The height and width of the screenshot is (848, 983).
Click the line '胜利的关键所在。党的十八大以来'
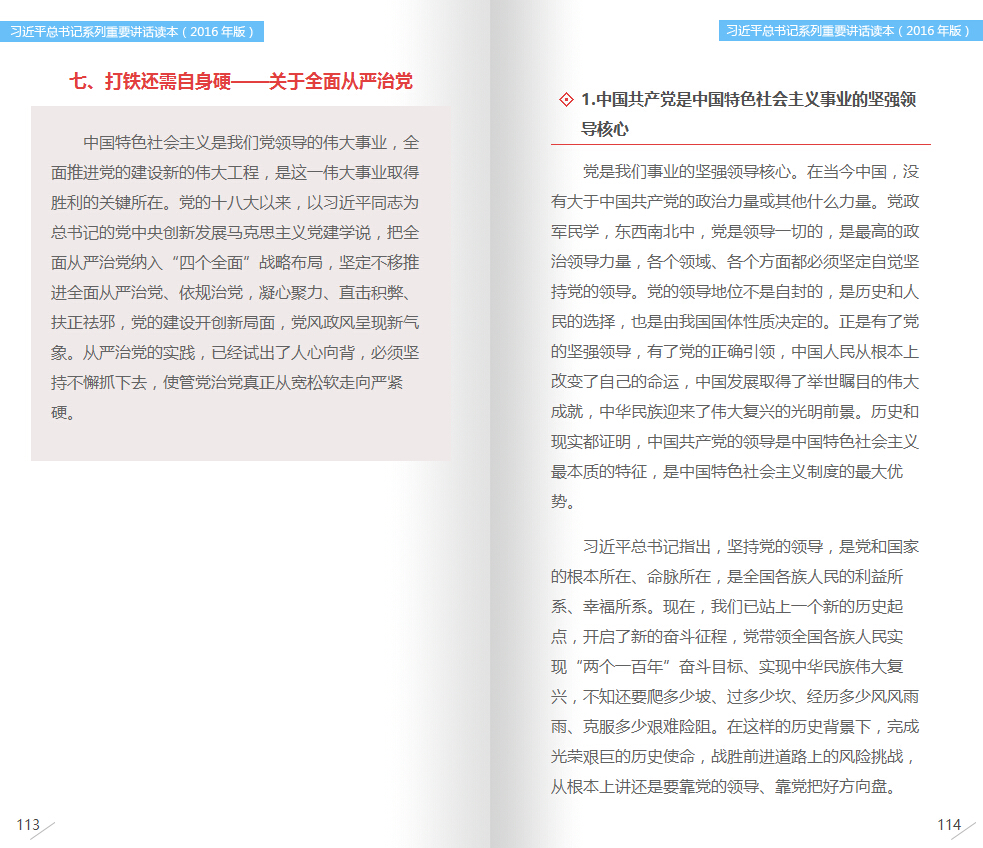click(171, 202)
